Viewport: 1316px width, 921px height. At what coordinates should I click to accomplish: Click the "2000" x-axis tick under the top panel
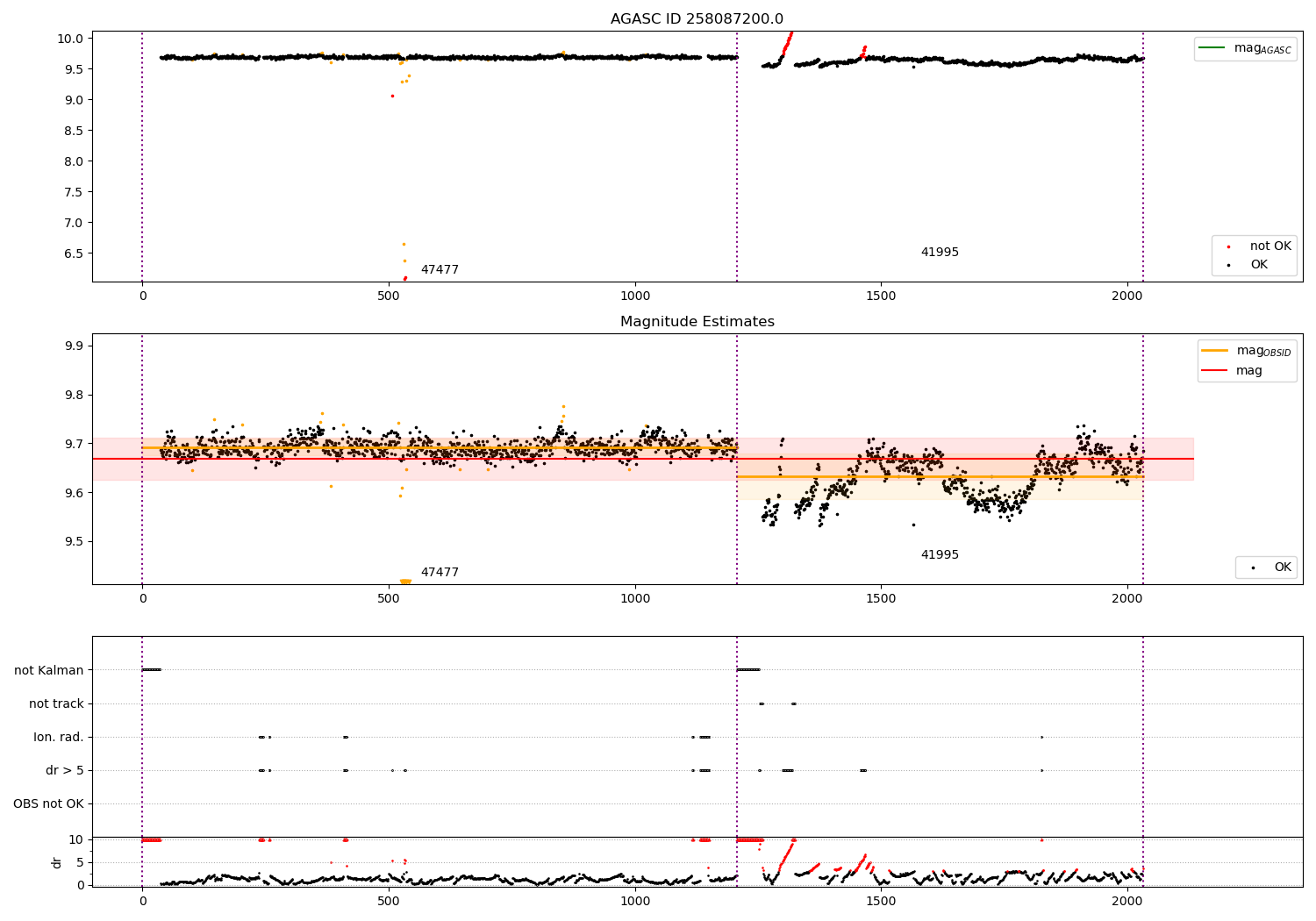click(x=1127, y=296)
